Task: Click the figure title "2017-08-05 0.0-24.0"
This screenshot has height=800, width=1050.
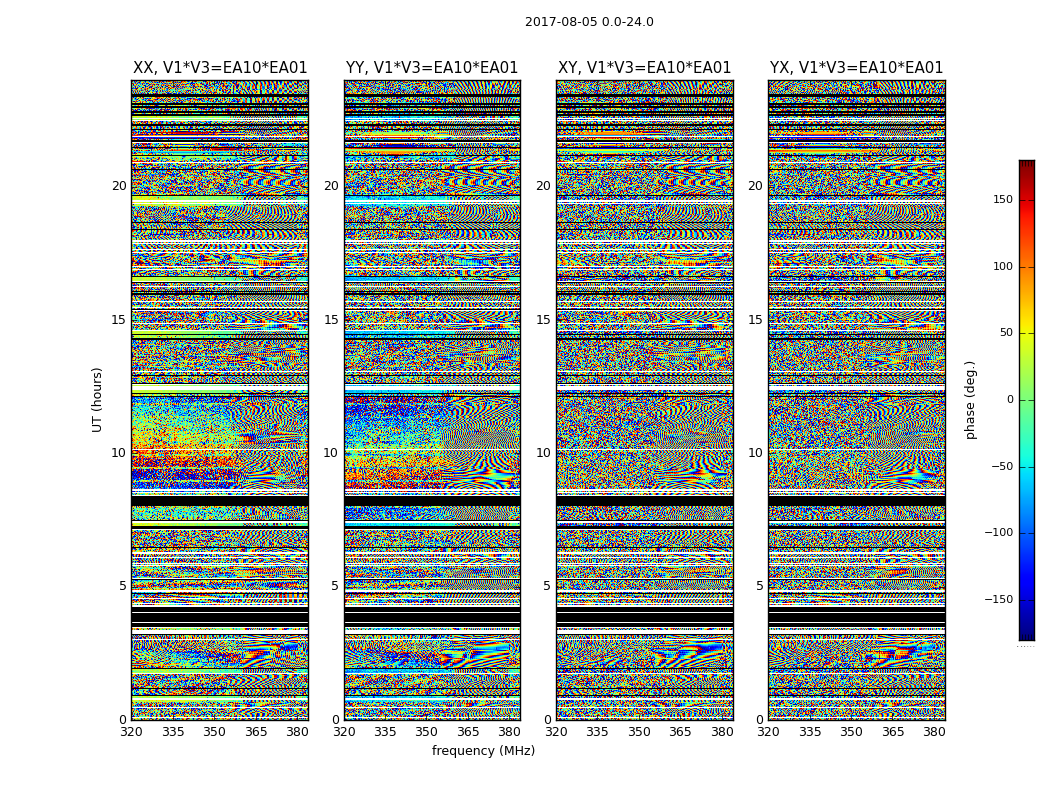Action: click(x=589, y=22)
